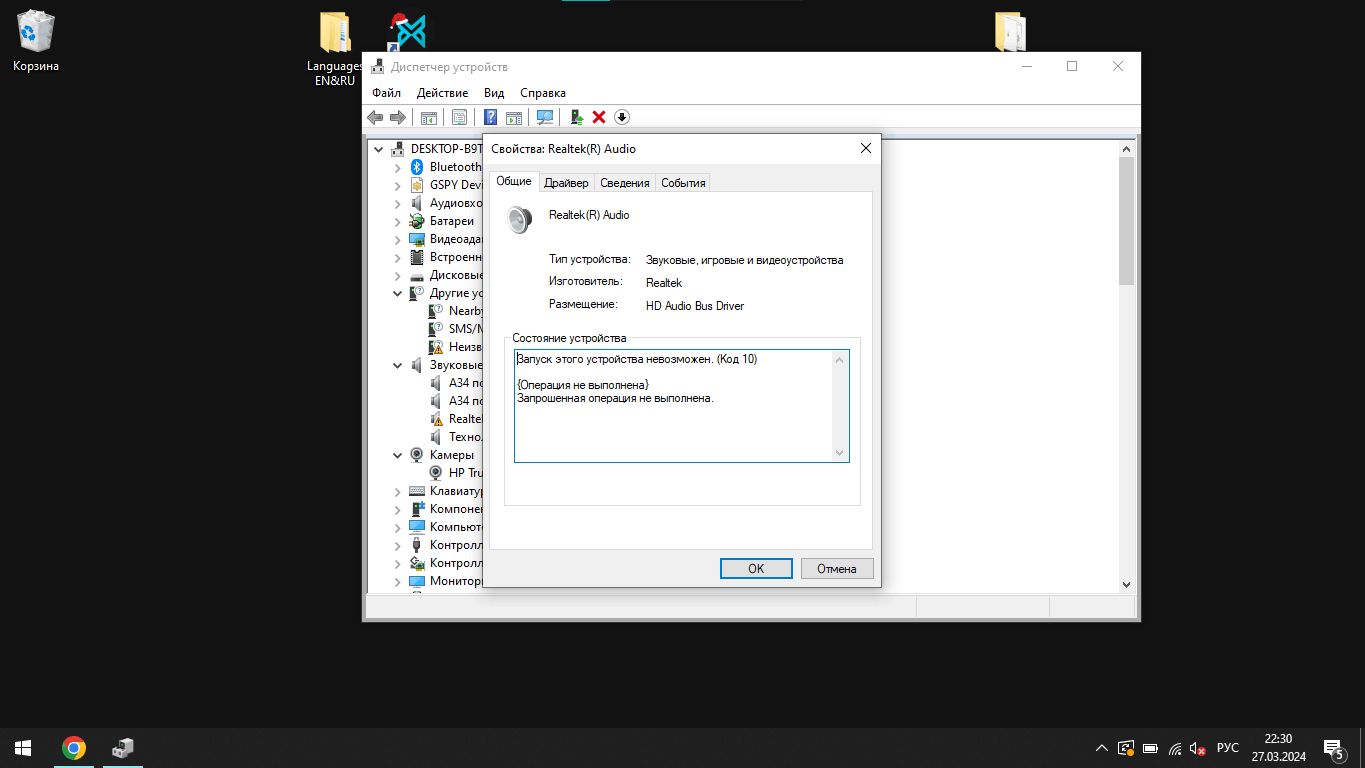Switch to the Сведения tab
The width and height of the screenshot is (1365, 768).
625,182
